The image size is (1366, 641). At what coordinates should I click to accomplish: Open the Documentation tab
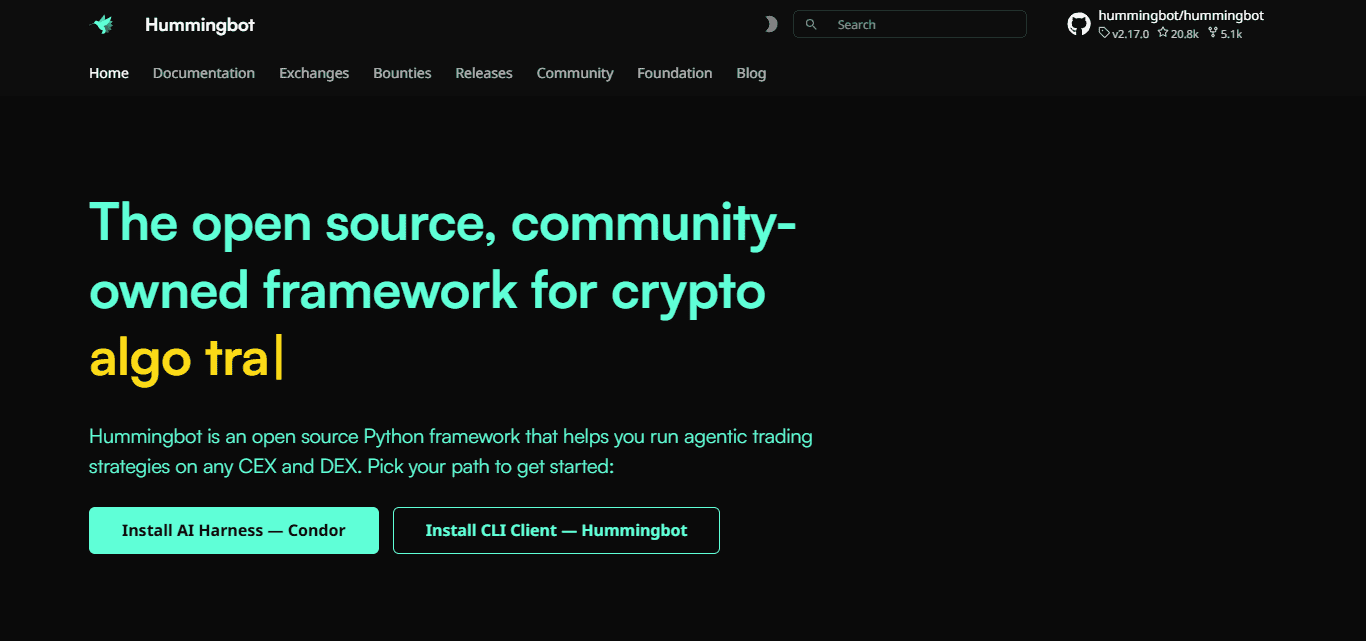[204, 73]
